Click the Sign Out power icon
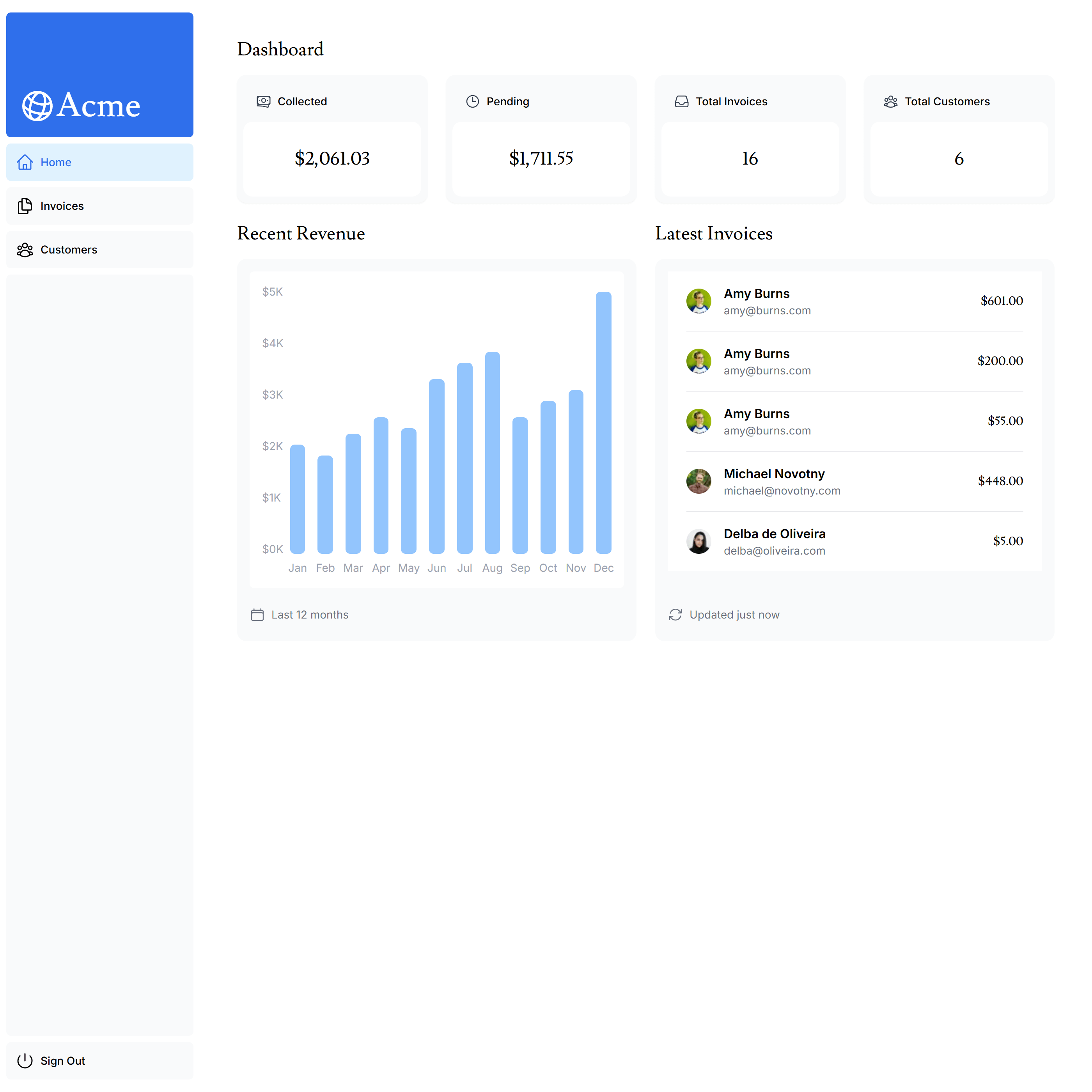This screenshot has height=1092, width=1092. point(25,1061)
